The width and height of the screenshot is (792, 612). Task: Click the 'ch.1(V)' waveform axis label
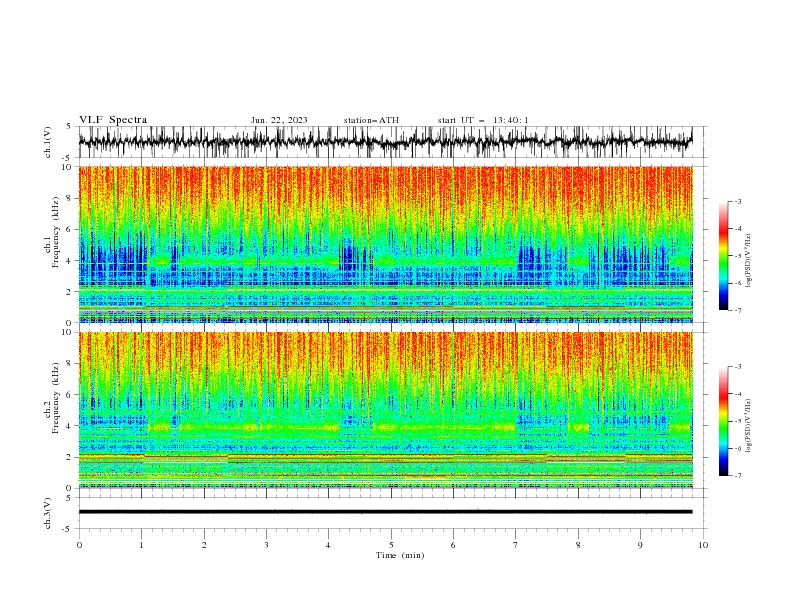pyautogui.click(x=48, y=142)
